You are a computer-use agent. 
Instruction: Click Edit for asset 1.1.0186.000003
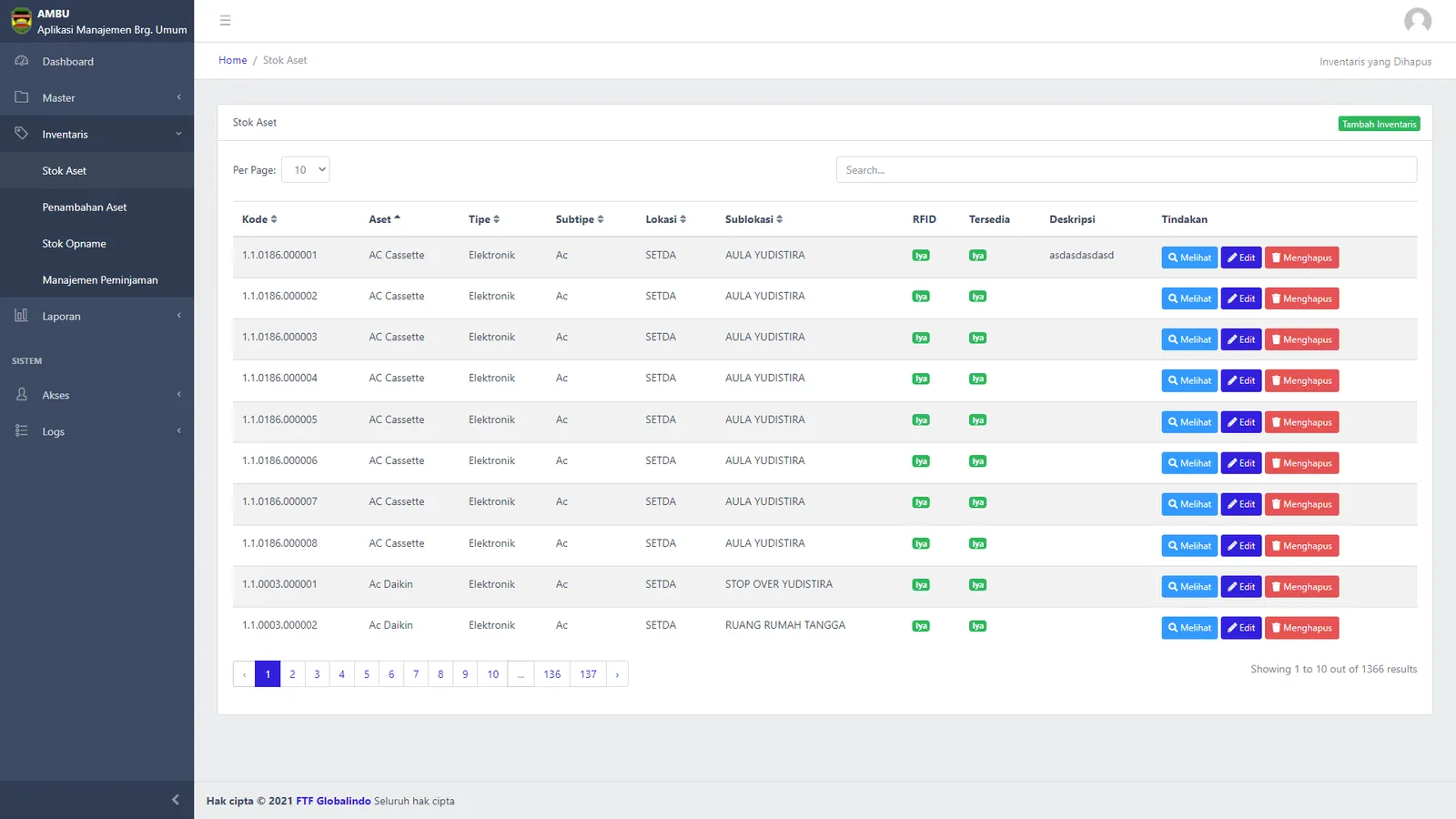tap(1241, 339)
